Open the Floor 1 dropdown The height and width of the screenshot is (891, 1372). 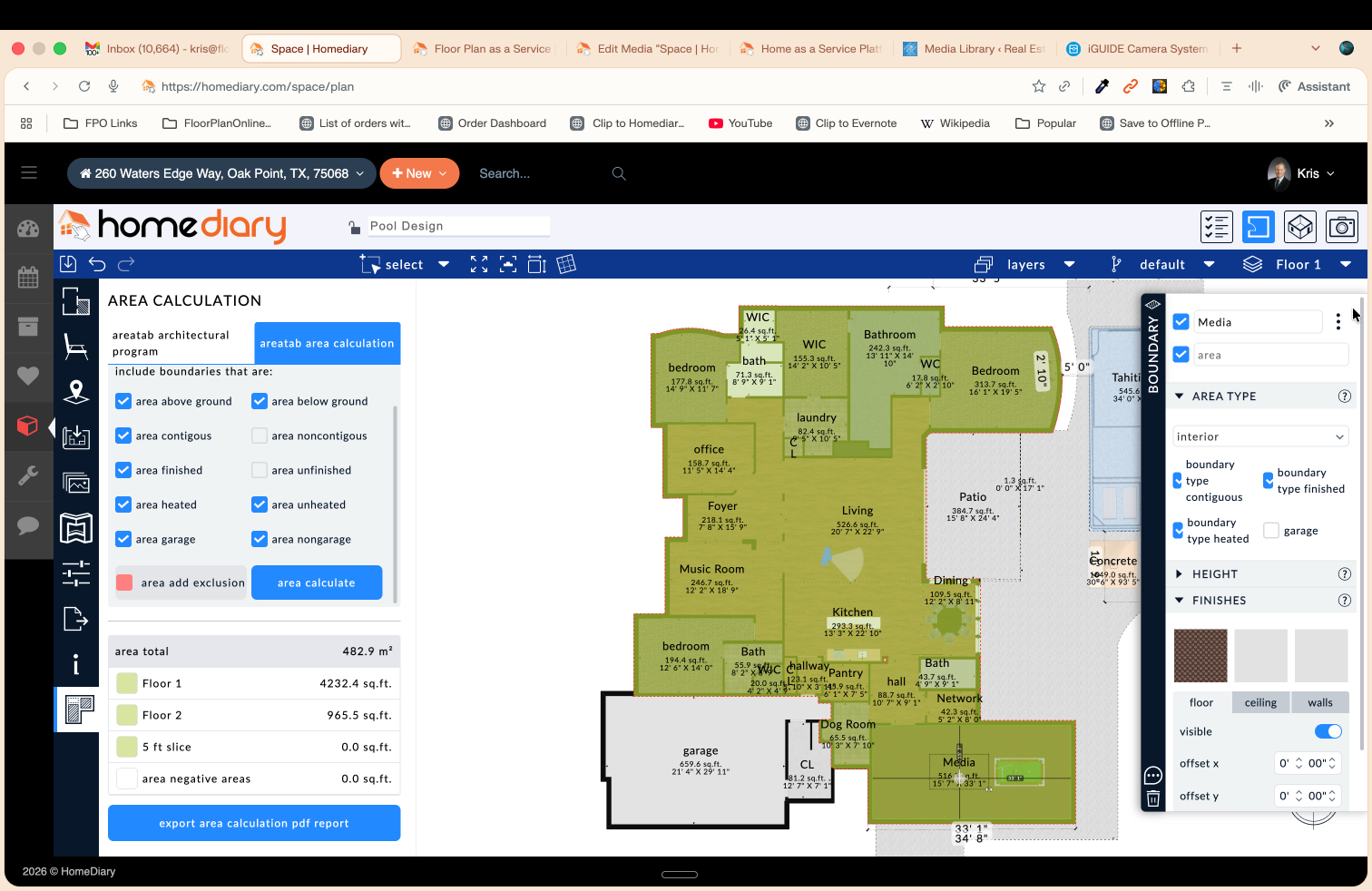coord(1298,264)
